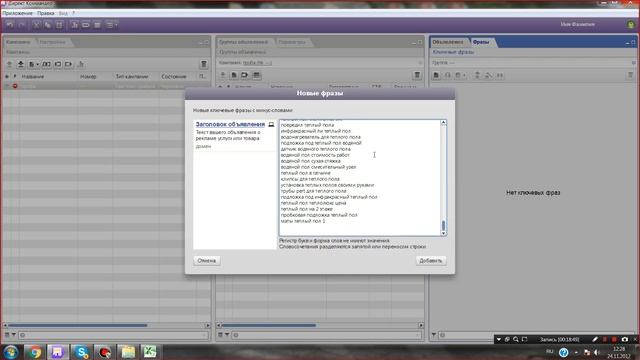Click the trash icon in ad groups panel
The image size is (640, 360).
click(x=417, y=75)
